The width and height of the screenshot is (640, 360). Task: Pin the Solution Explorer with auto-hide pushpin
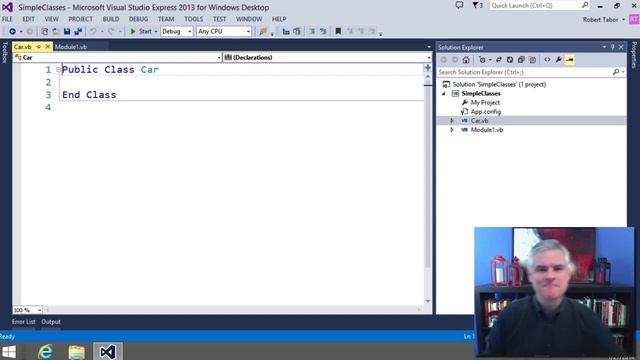[613, 47]
